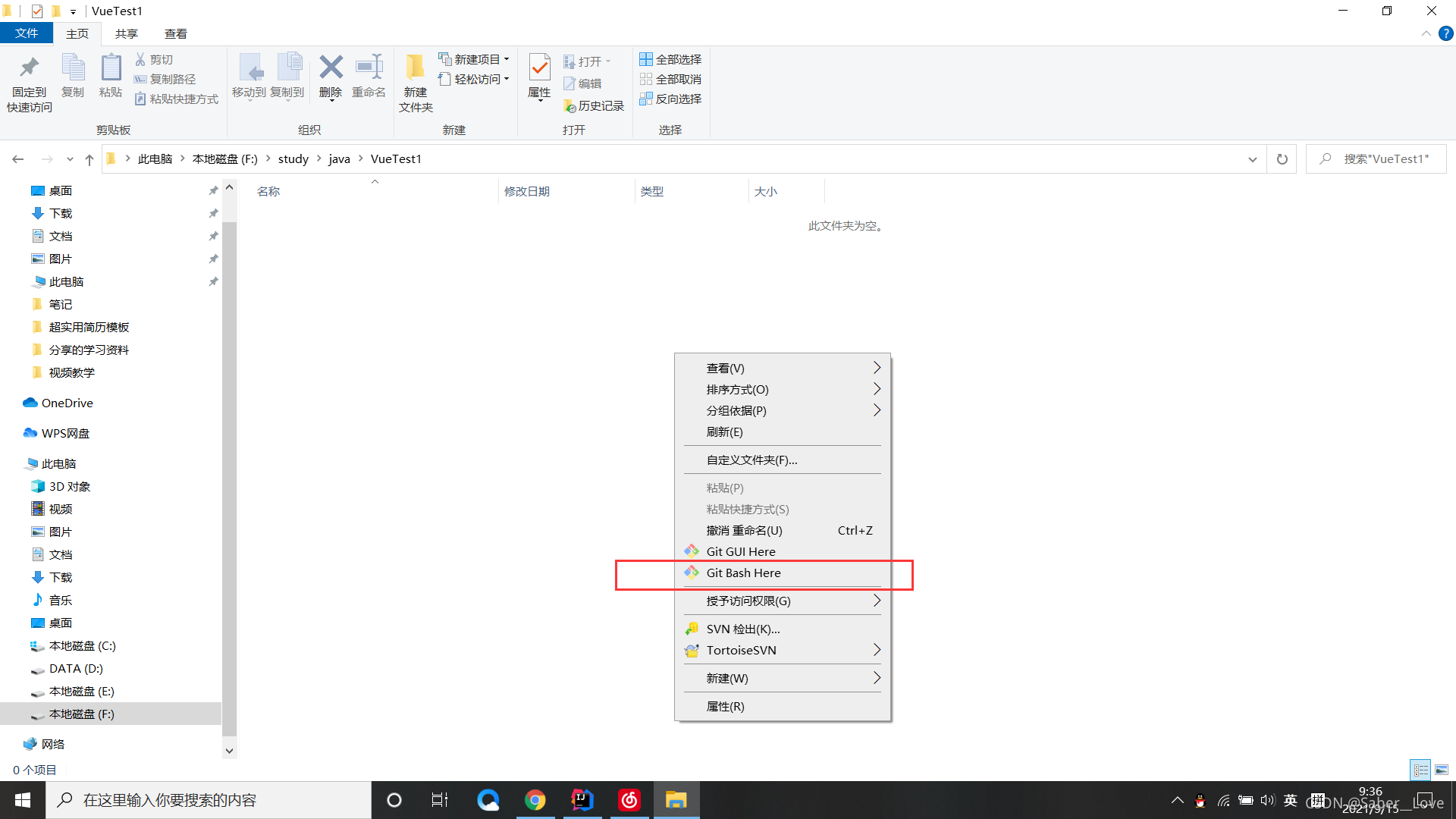Select Git Bash Here from context menu
1456x819 pixels.
pyautogui.click(x=743, y=573)
